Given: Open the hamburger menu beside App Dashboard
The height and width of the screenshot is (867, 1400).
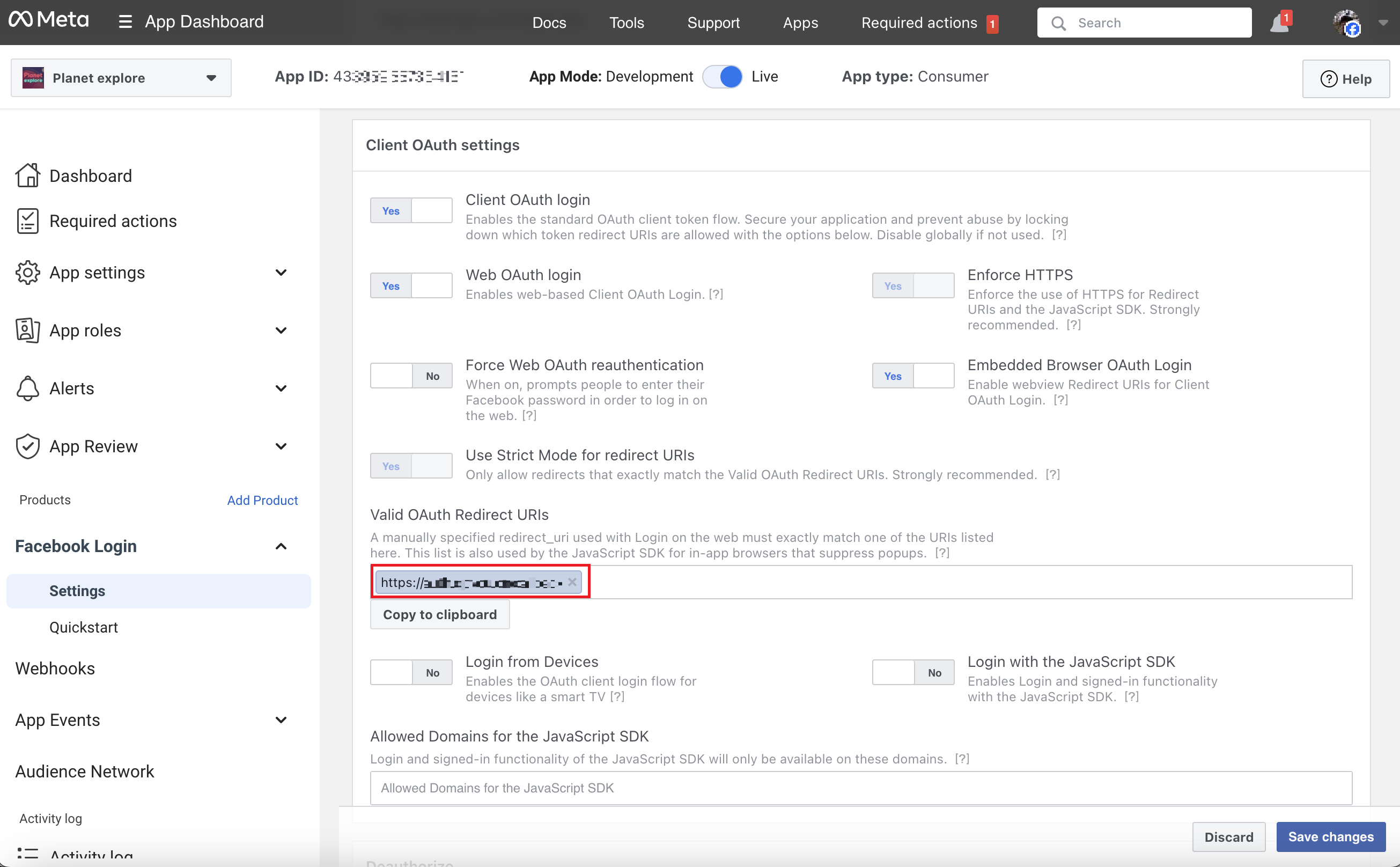Looking at the screenshot, I should click(125, 23).
